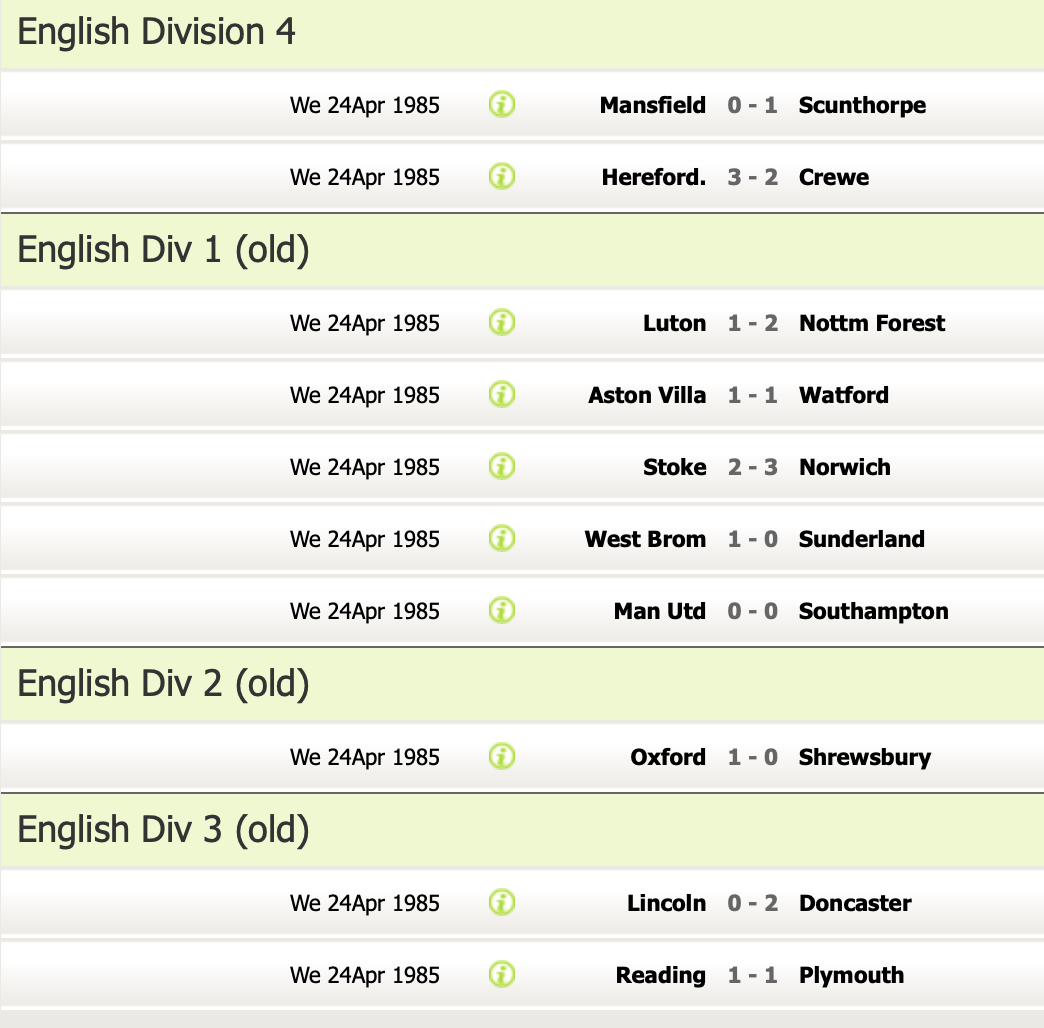Open info icon for West Brom vs Sunderland
The image size is (1044, 1028).
click(x=502, y=539)
